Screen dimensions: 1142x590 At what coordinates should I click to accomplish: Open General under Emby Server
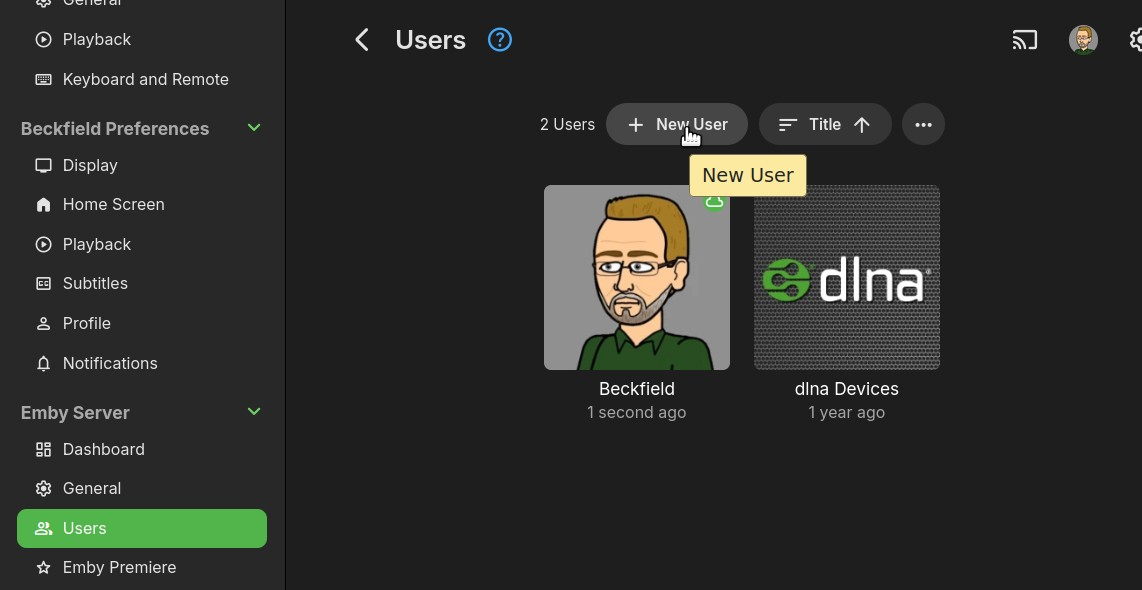tap(142, 489)
